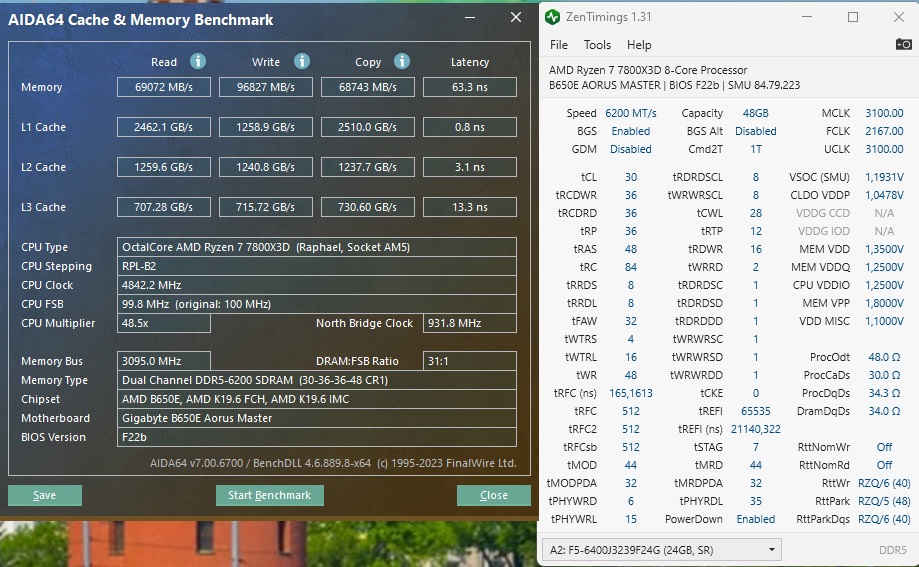This screenshot has width=919, height=567.
Task: Select L3 Cache Copy value 730.60 GB/s
Action: point(367,206)
